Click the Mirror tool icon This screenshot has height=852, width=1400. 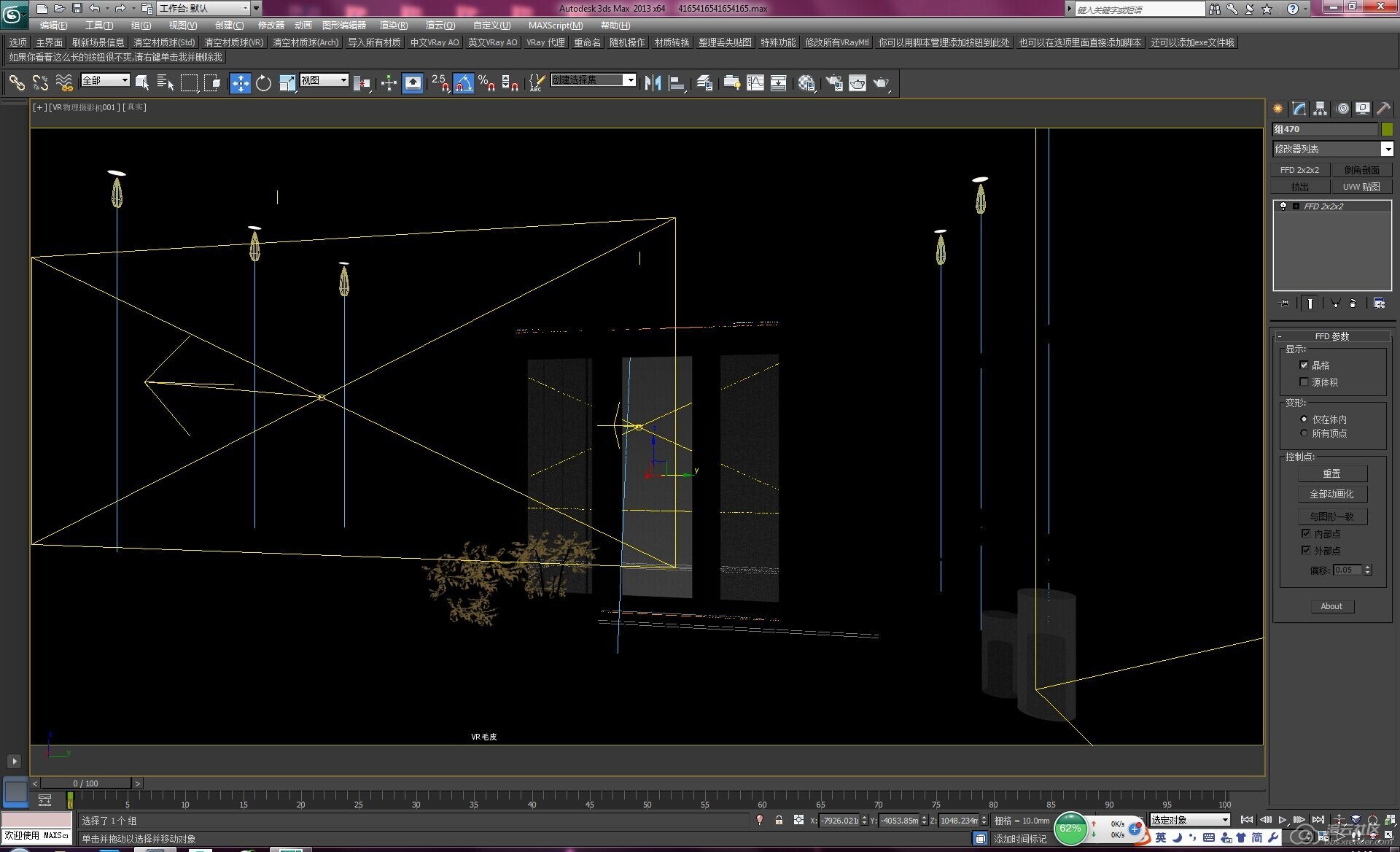(653, 83)
